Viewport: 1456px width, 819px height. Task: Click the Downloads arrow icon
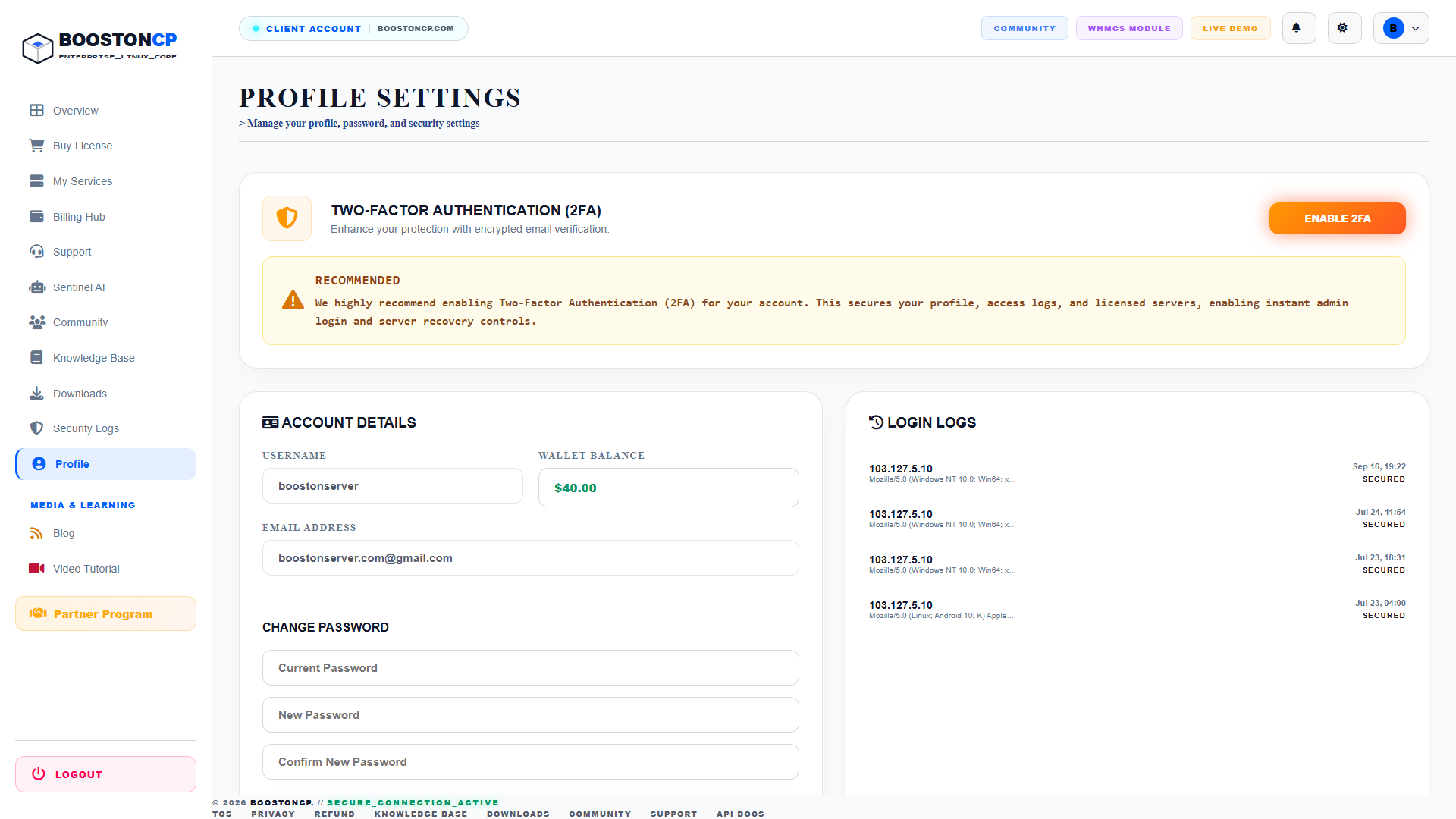pyautogui.click(x=36, y=394)
